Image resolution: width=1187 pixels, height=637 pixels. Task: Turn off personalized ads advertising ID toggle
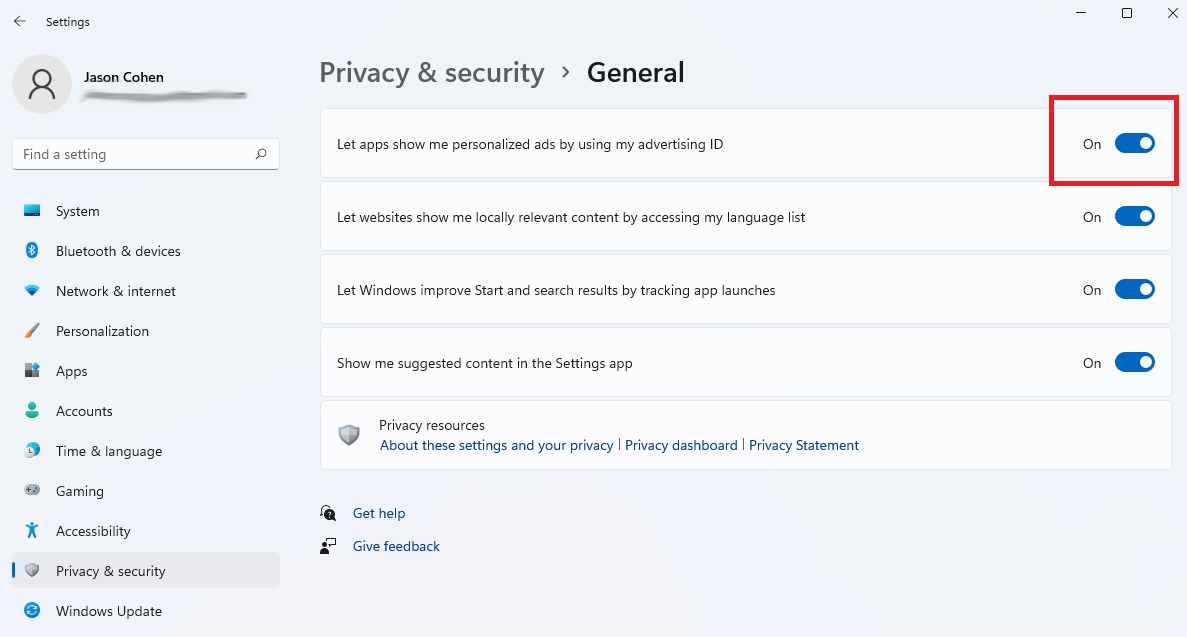tap(1134, 144)
